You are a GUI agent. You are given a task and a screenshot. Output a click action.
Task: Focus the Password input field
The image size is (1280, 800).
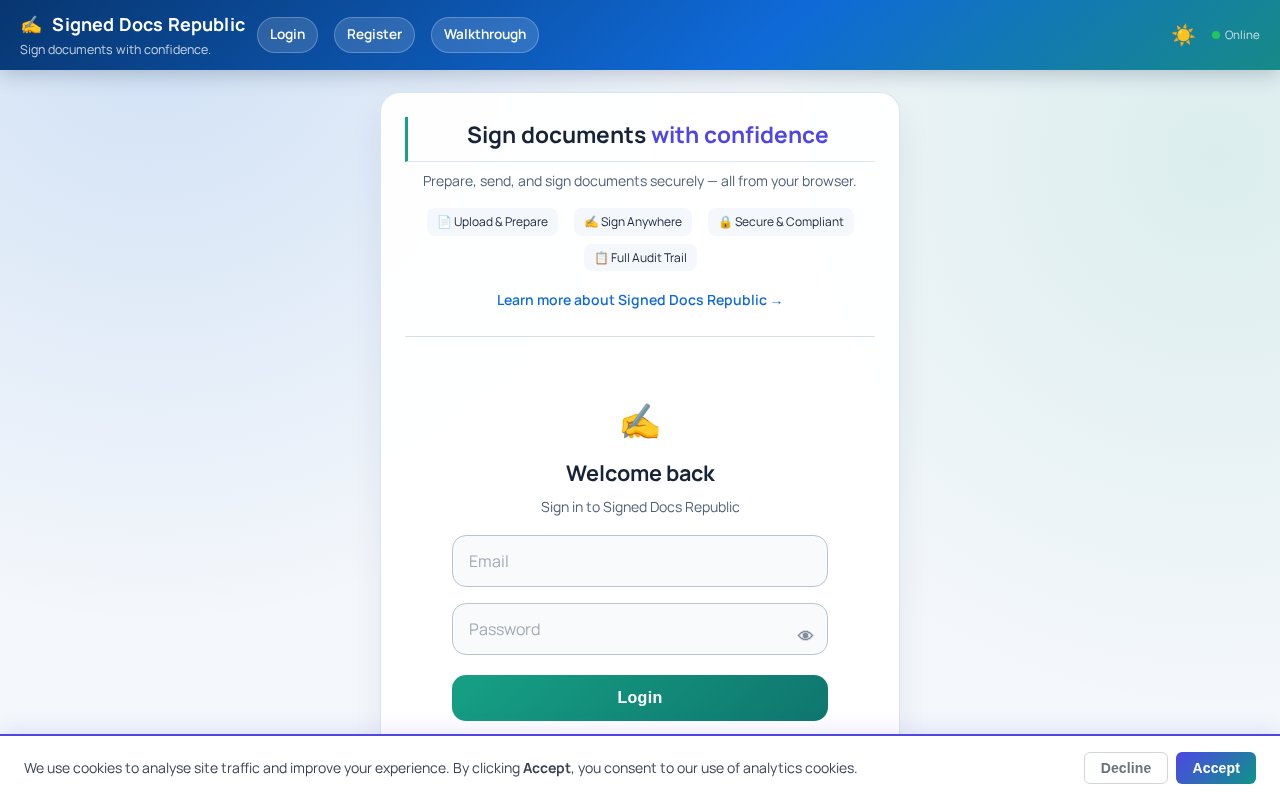620,629
